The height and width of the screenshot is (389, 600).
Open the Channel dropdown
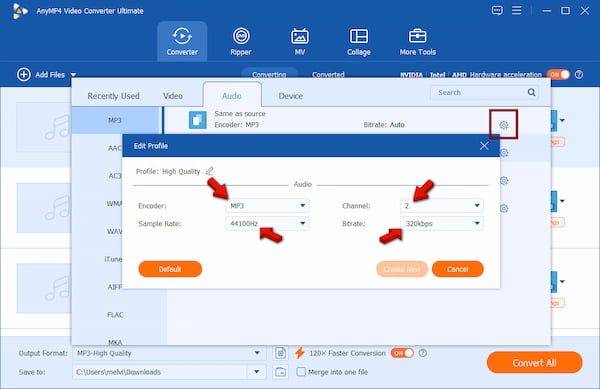[442, 206]
